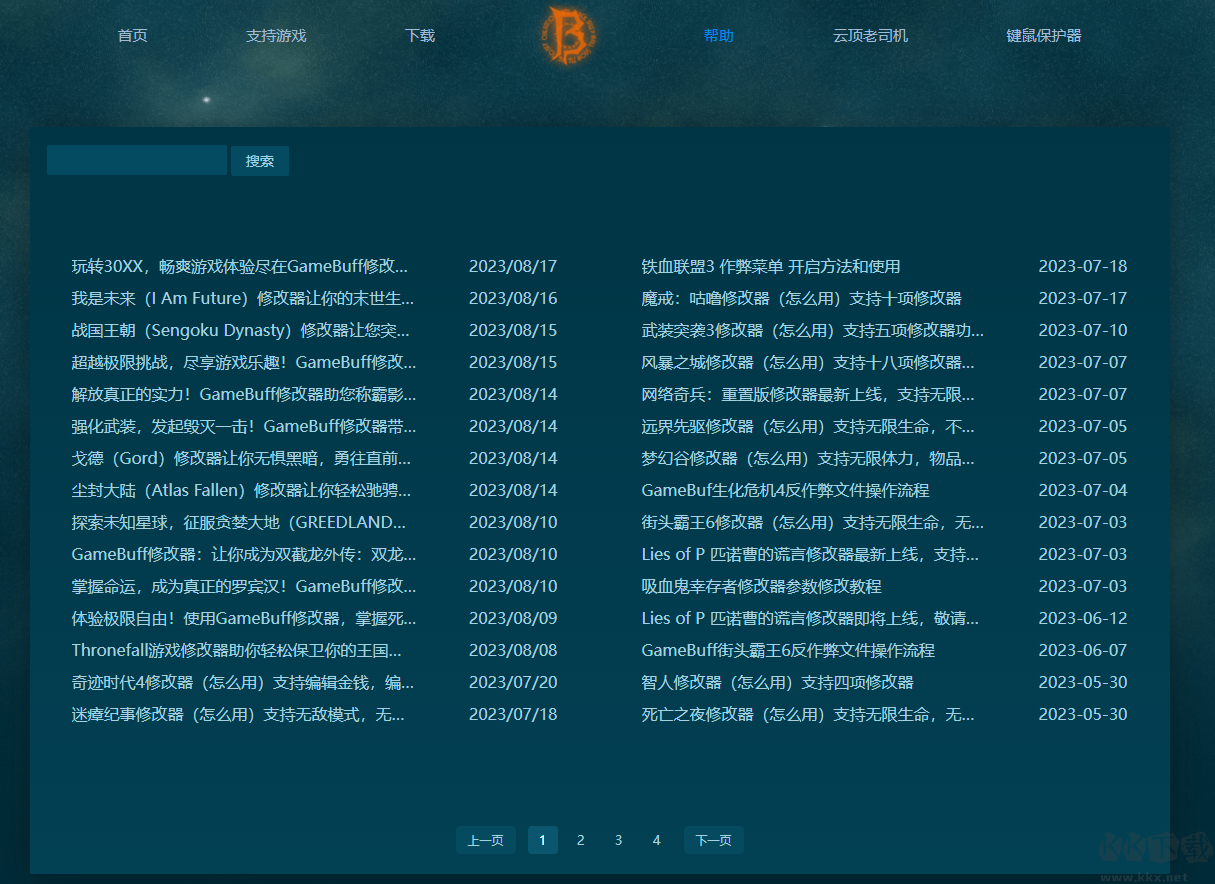Open the 玩转30XX GameBuff article link
This screenshot has height=884, width=1215.
[240, 266]
